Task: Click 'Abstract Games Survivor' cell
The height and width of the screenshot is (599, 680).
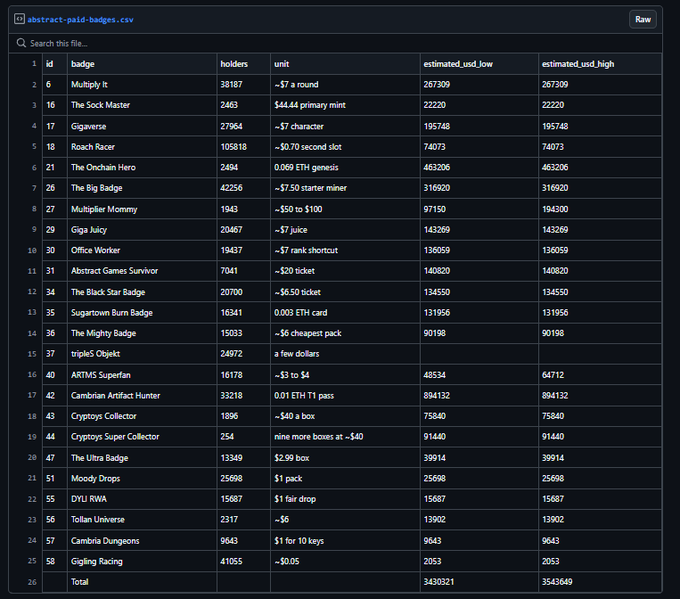Action: (142, 271)
